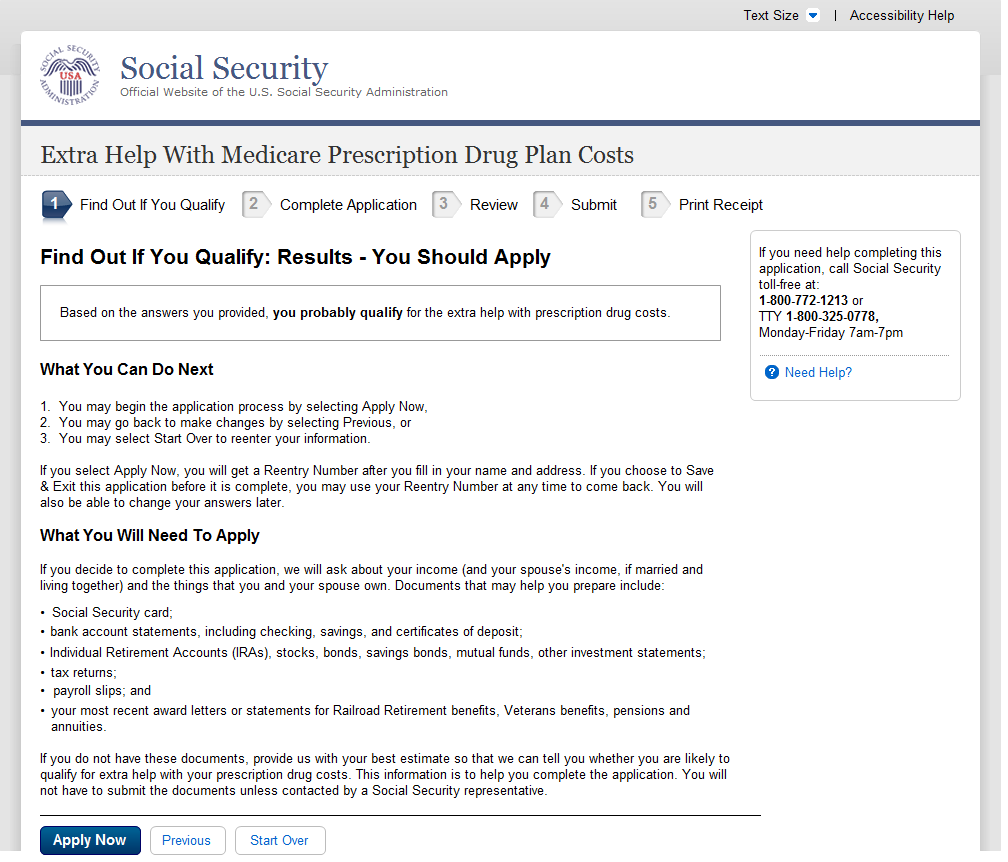Click the step 5 number badge
Viewport: 1008px width, 862px height.
point(653,205)
